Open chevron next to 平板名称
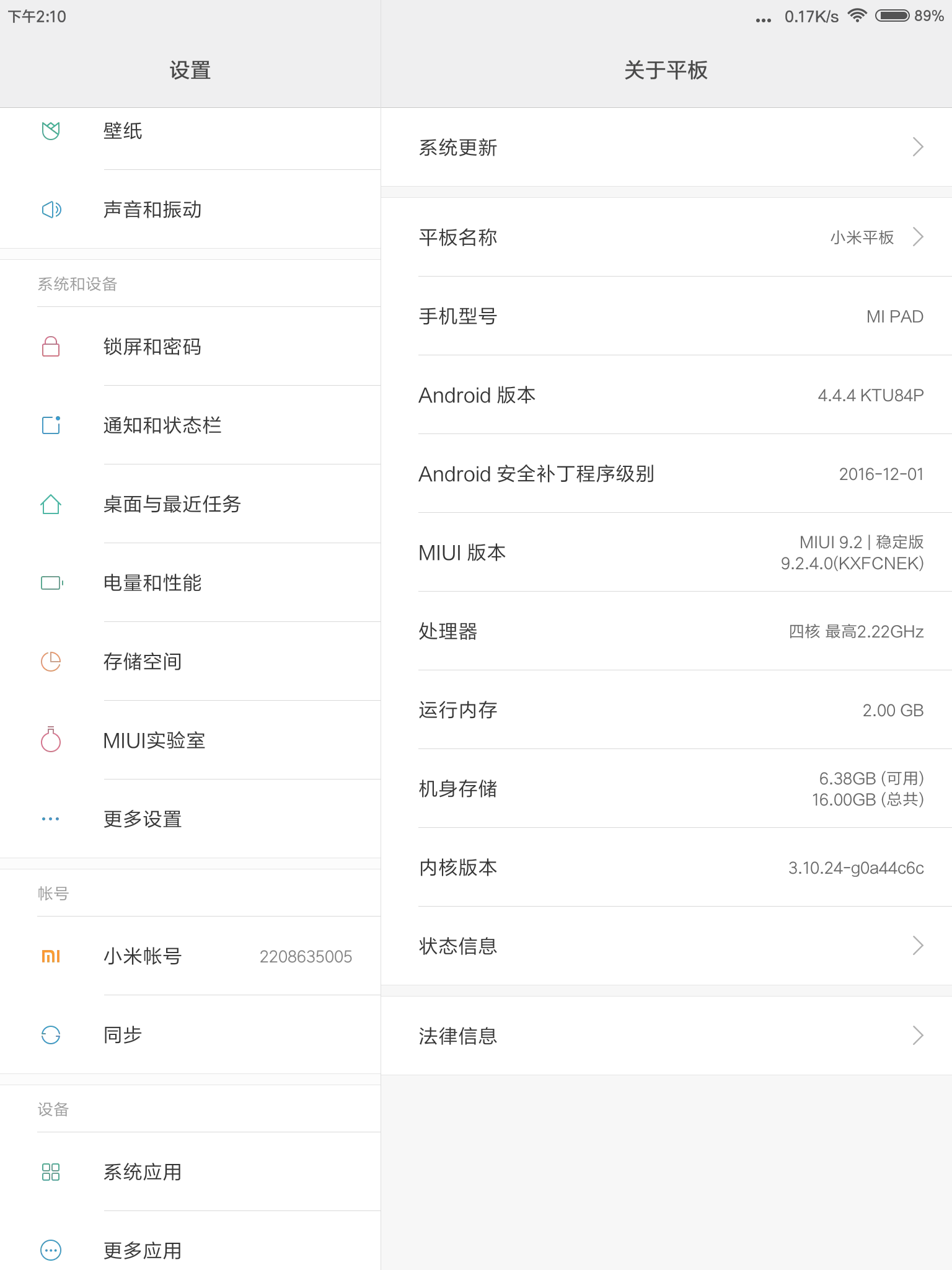Viewport: 952px width, 1270px height. click(918, 237)
